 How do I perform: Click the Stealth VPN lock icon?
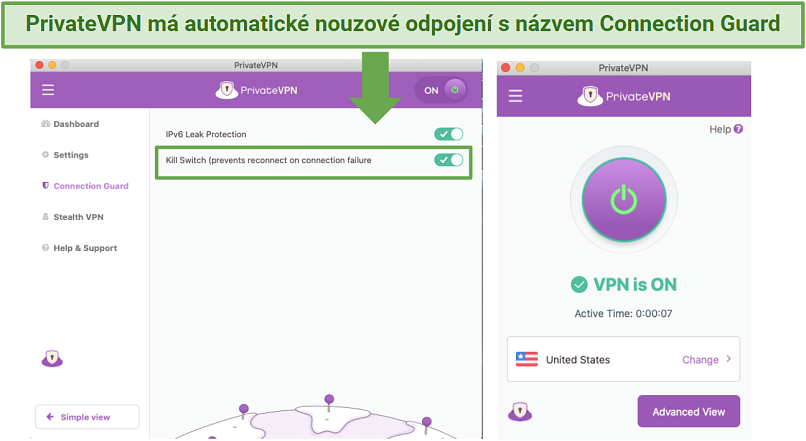tap(45, 216)
